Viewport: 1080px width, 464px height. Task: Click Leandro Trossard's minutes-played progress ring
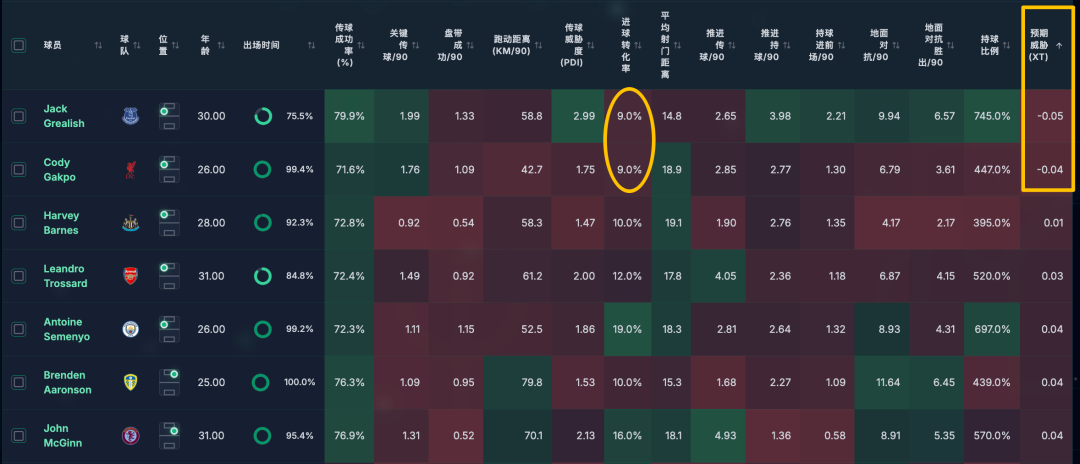264,276
